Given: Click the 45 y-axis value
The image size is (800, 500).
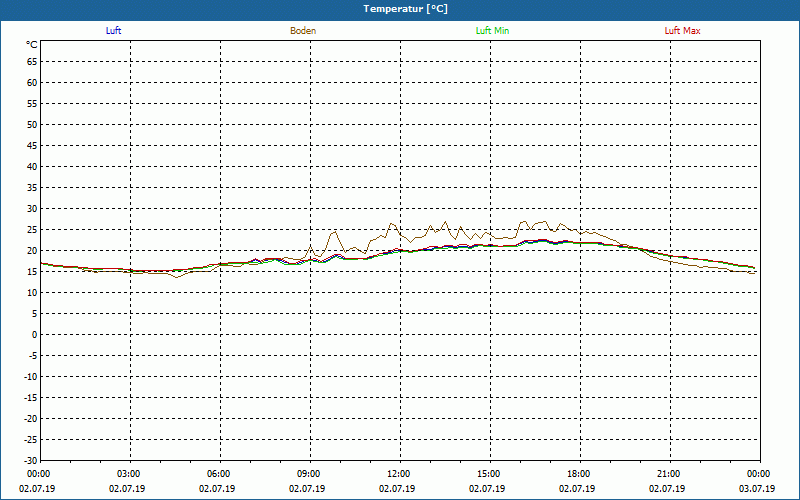Looking at the screenshot, I should pyautogui.click(x=32, y=145).
